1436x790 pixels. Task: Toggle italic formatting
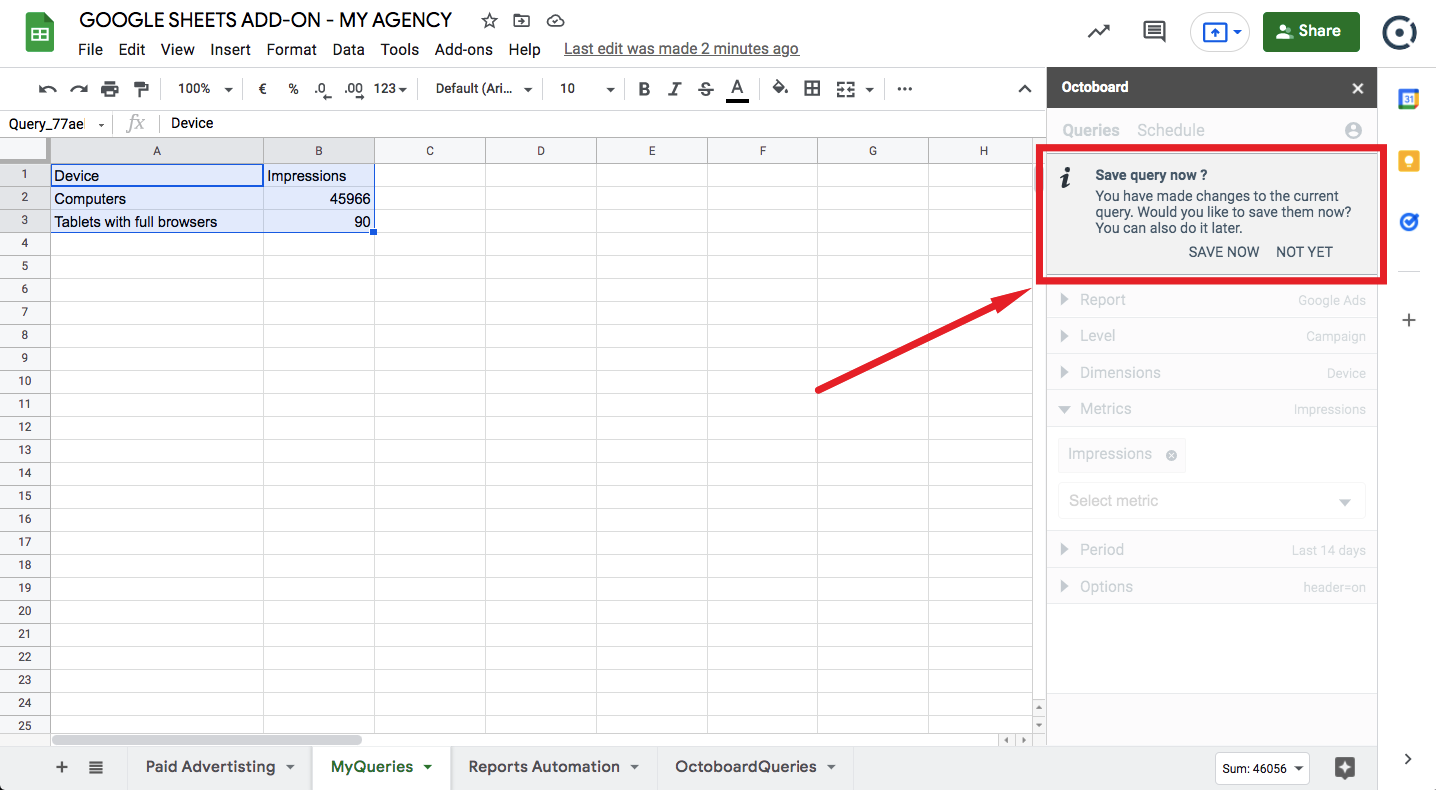675,89
